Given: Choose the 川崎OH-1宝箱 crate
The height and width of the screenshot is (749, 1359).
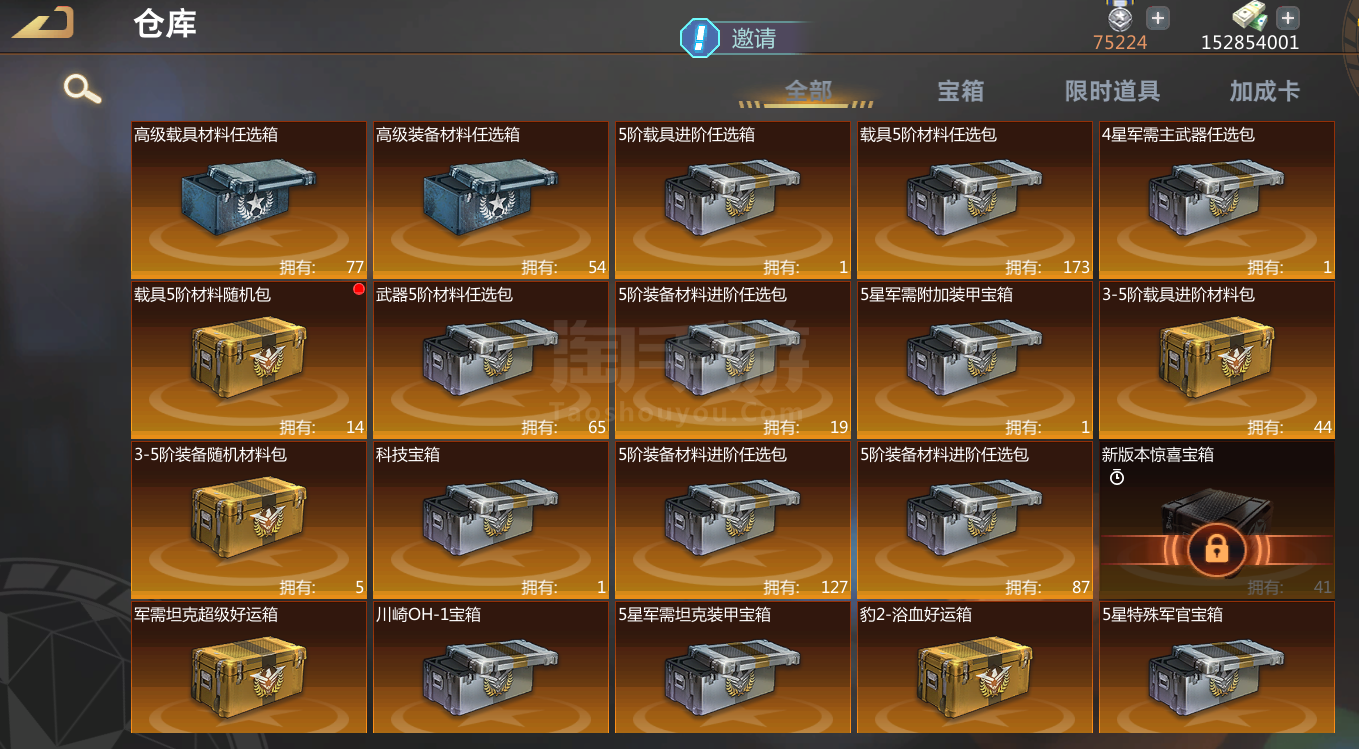Looking at the screenshot, I should [x=491, y=667].
